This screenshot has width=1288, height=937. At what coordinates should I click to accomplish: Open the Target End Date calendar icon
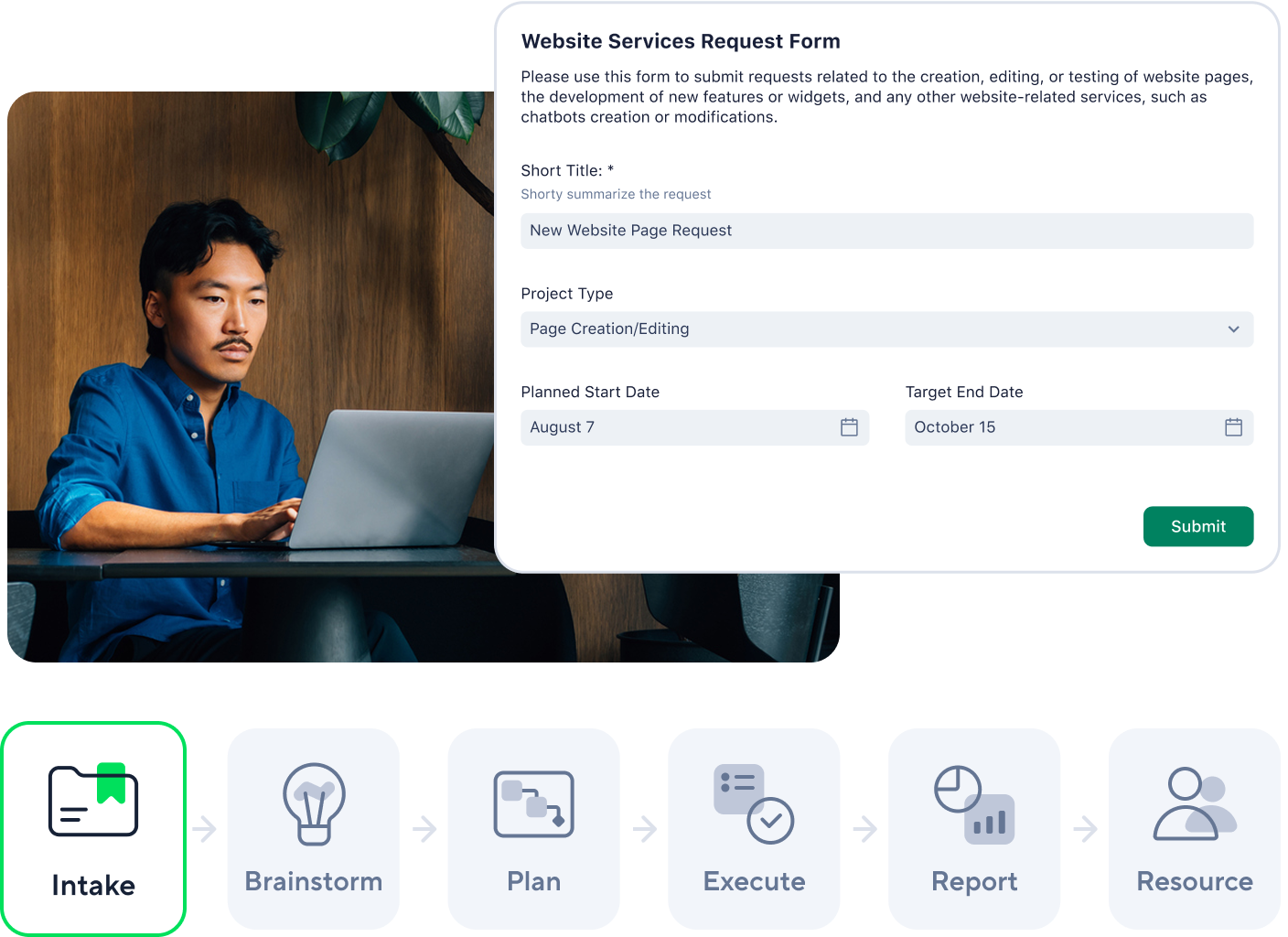[x=1233, y=427]
